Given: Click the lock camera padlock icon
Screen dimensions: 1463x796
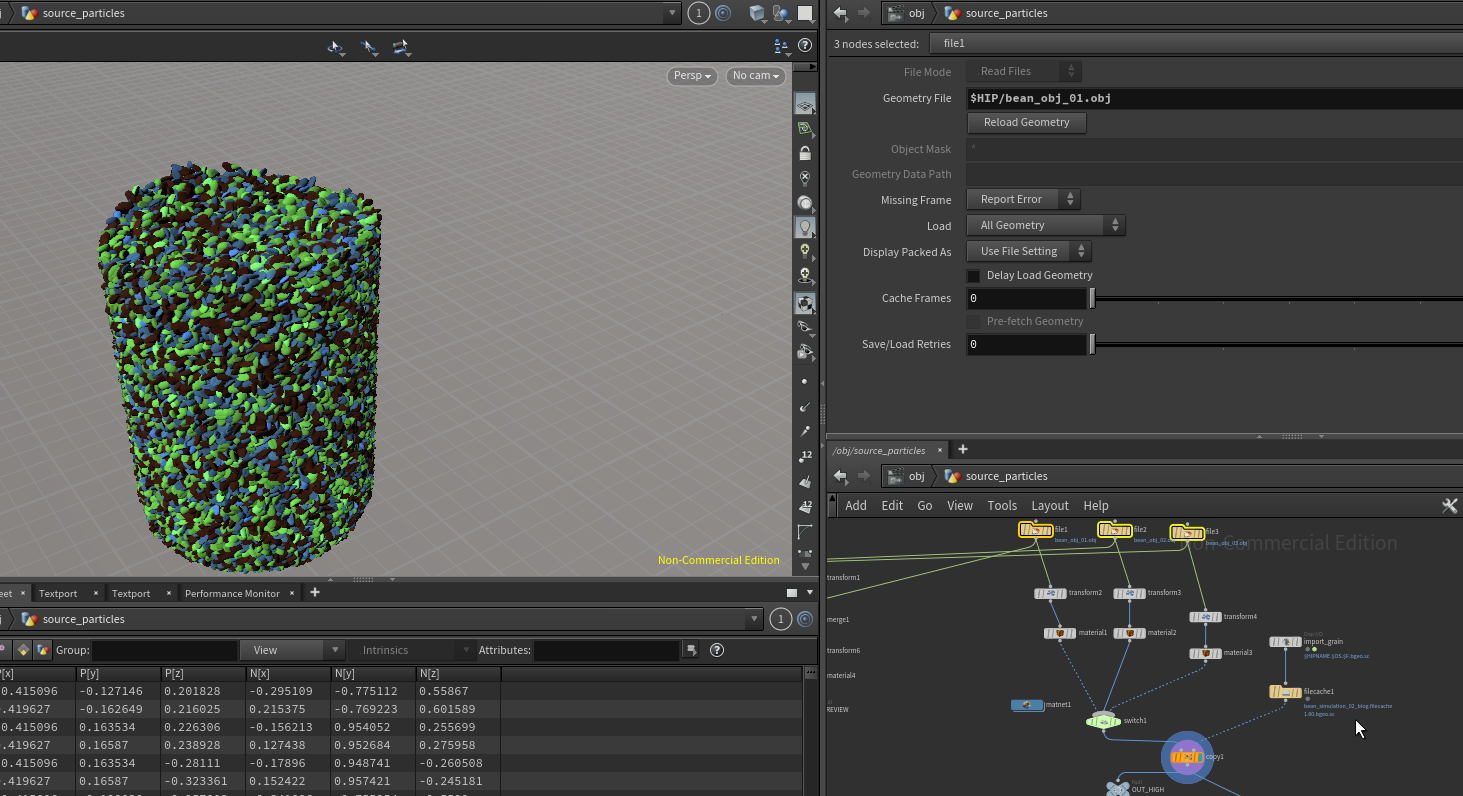Looking at the screenshot, I should (x=805, y=153).
